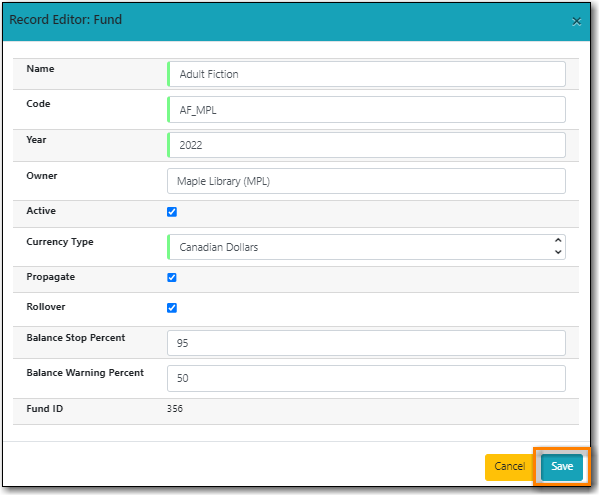Close the Record Editor dialog with the X
This screenshot has height=495, width=600.
click(x=575, y=20)
